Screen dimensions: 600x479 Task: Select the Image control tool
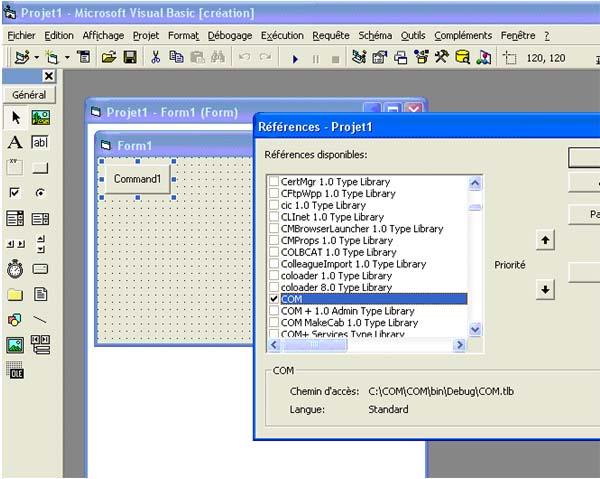coord(15,345)
